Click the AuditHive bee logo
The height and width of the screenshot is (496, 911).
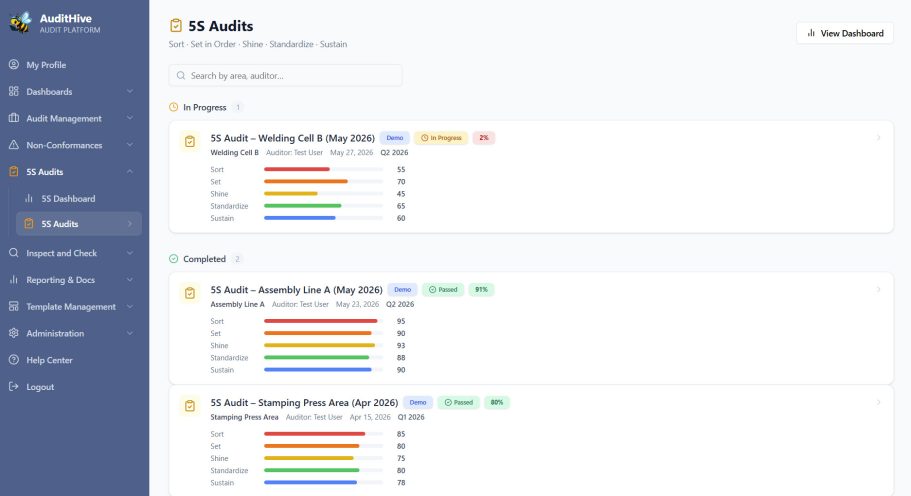(x=20, y=23)
